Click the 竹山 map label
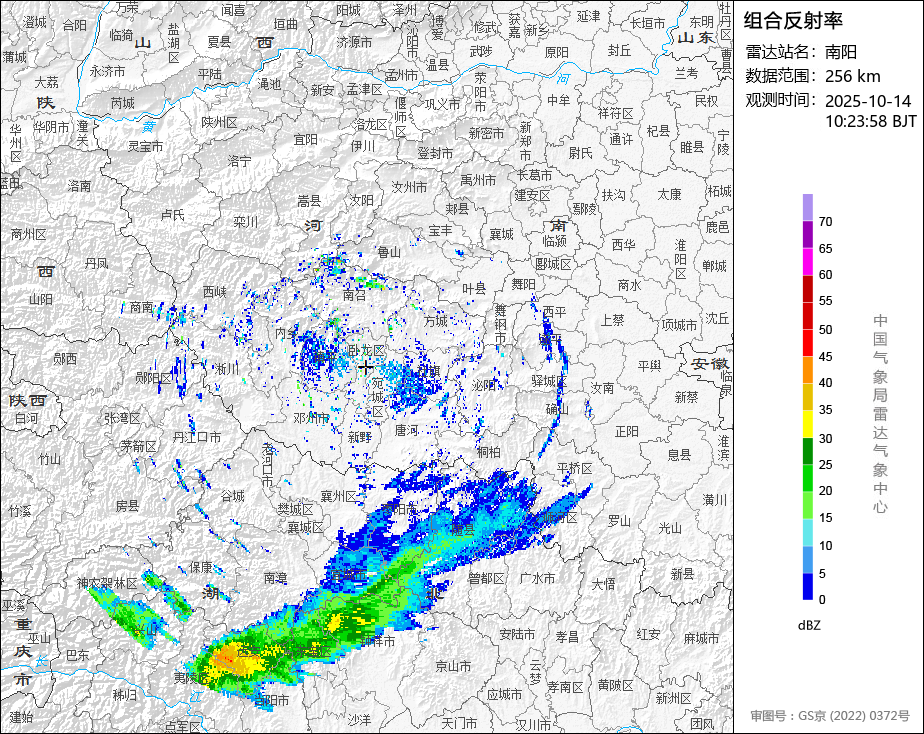This screenshot has height=734, width=924. click(x=50, y=459)
